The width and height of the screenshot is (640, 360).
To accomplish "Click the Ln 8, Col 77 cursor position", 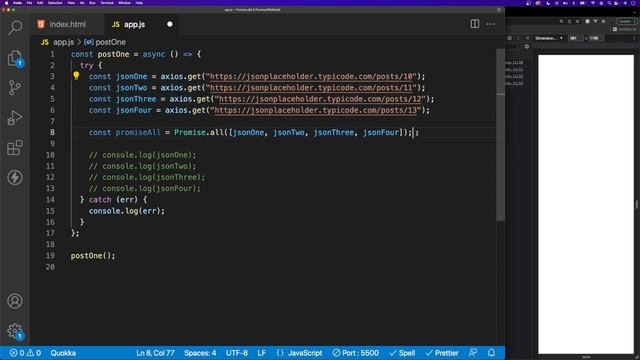I will [x=155, y=353].
